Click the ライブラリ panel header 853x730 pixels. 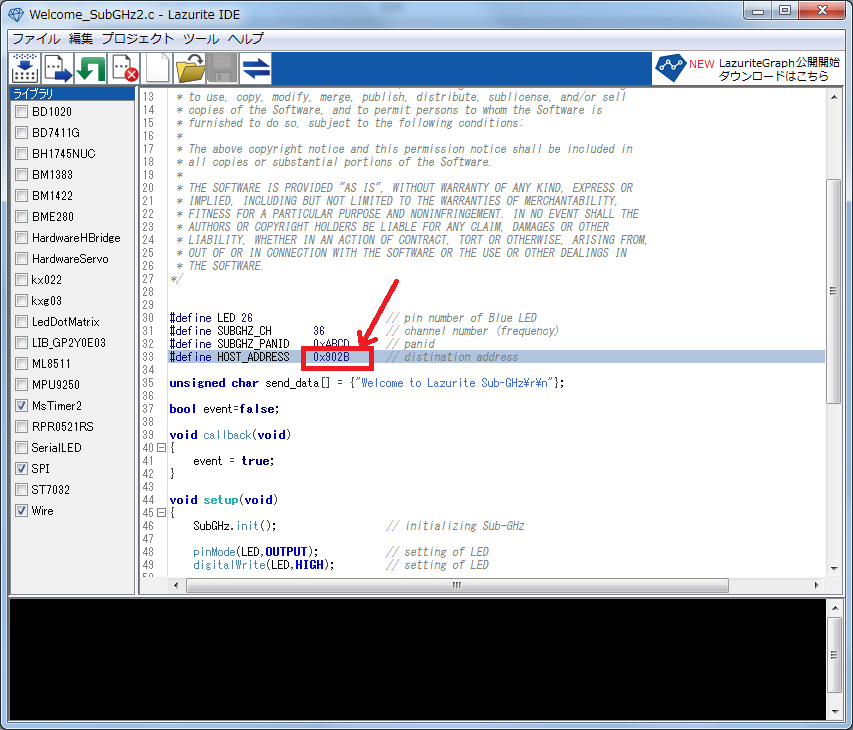tap(72, 94)
